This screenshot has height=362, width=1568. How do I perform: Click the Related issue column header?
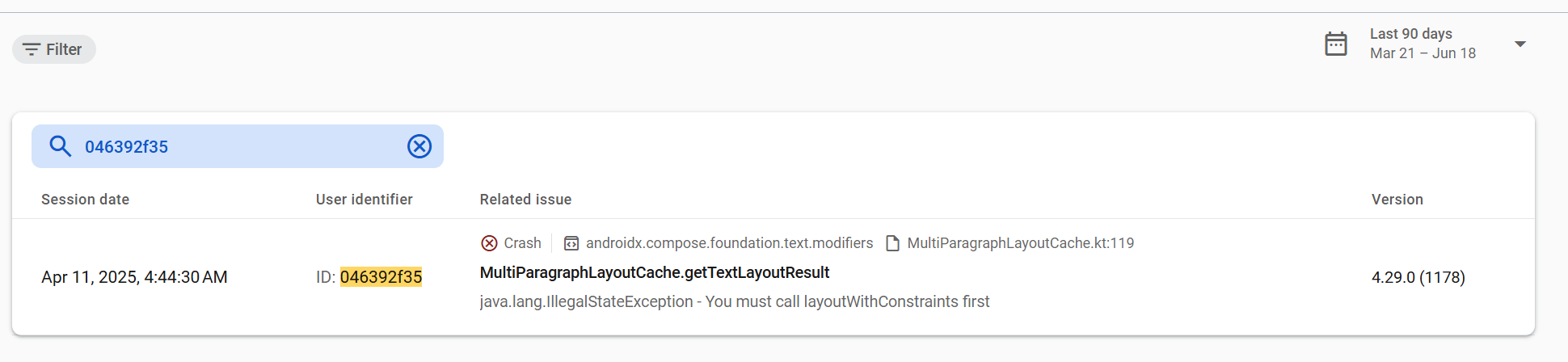point(525,200)
